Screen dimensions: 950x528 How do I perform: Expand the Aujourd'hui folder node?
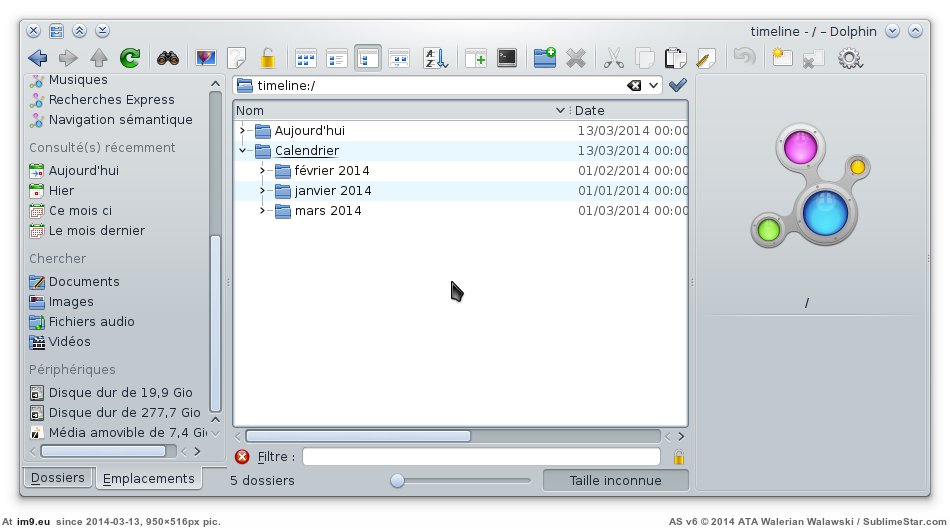pos(243,131)
